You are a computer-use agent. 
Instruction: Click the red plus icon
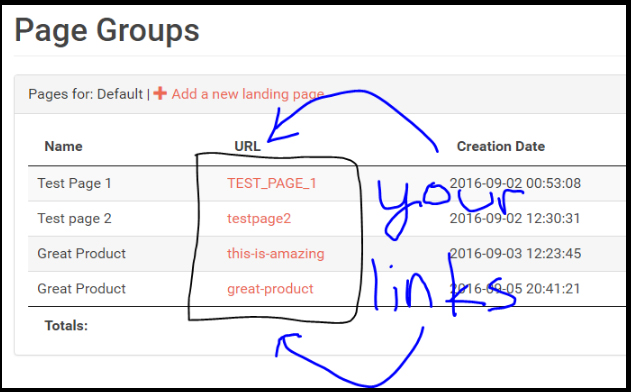pyautogui.click(x=160, y=93)
